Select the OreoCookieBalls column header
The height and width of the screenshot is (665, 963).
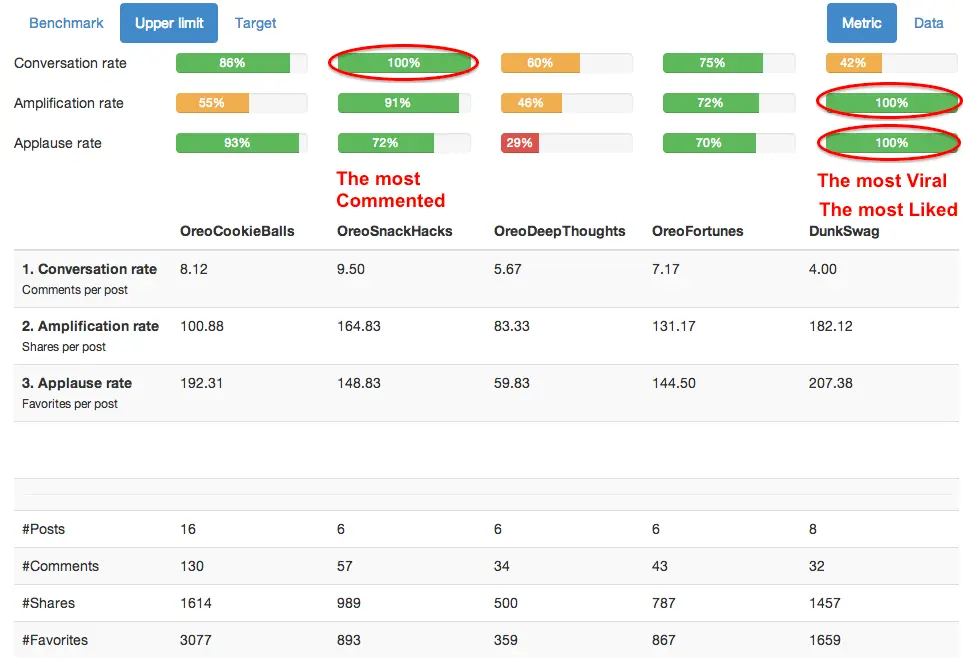click(237, 231)
